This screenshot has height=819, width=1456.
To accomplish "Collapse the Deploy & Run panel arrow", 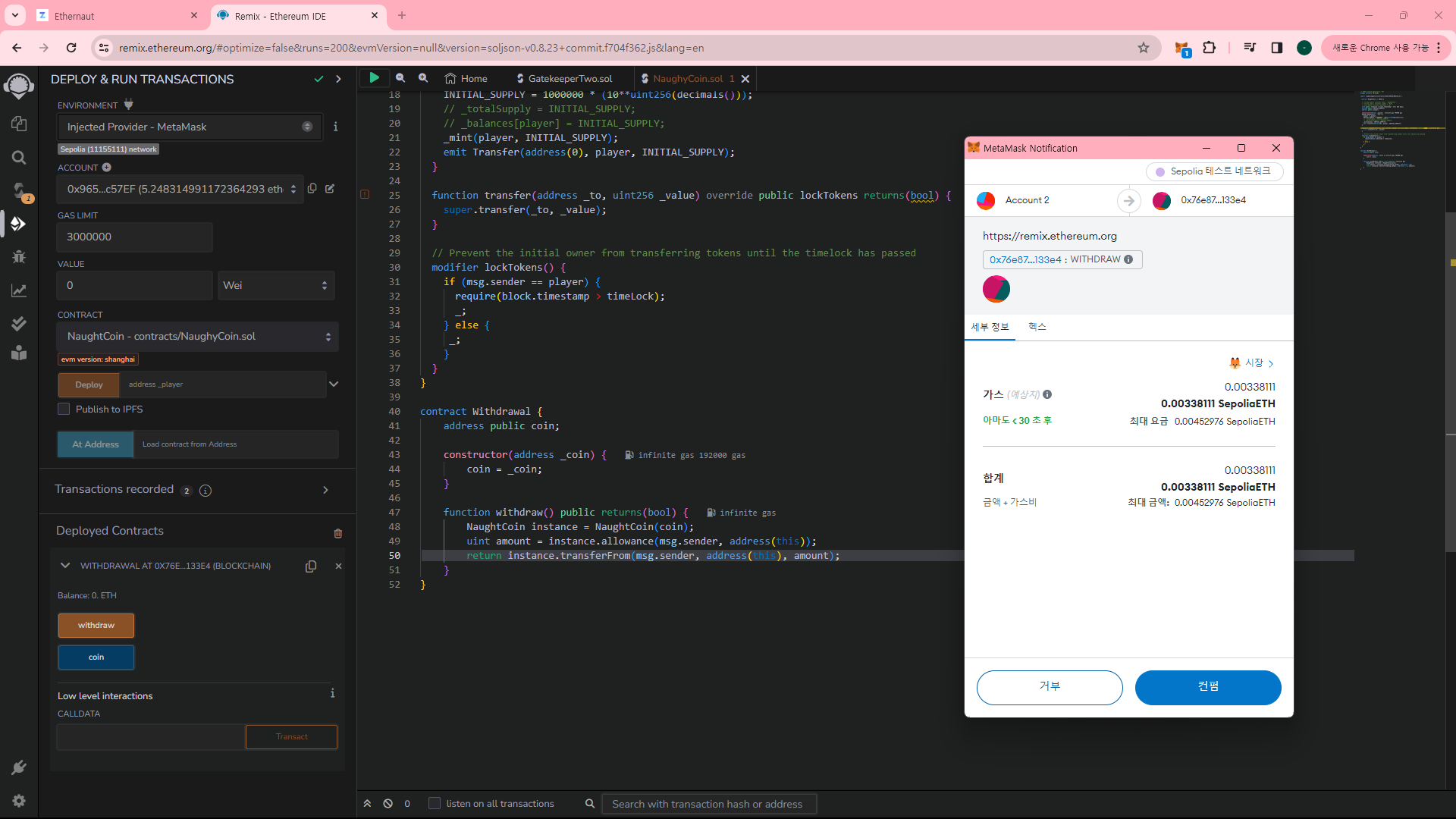I will coord(338,79).
